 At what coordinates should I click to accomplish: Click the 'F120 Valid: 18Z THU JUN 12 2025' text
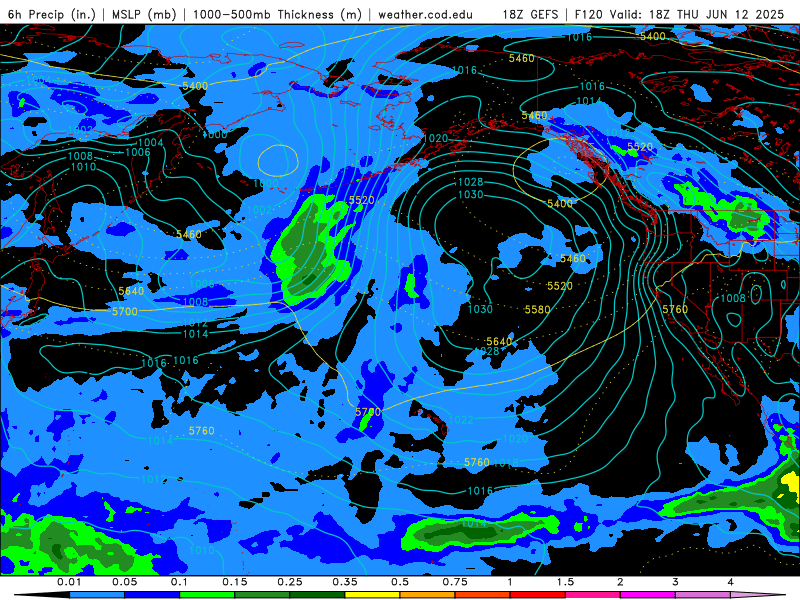pyautogui.click(x=679, y=14)
